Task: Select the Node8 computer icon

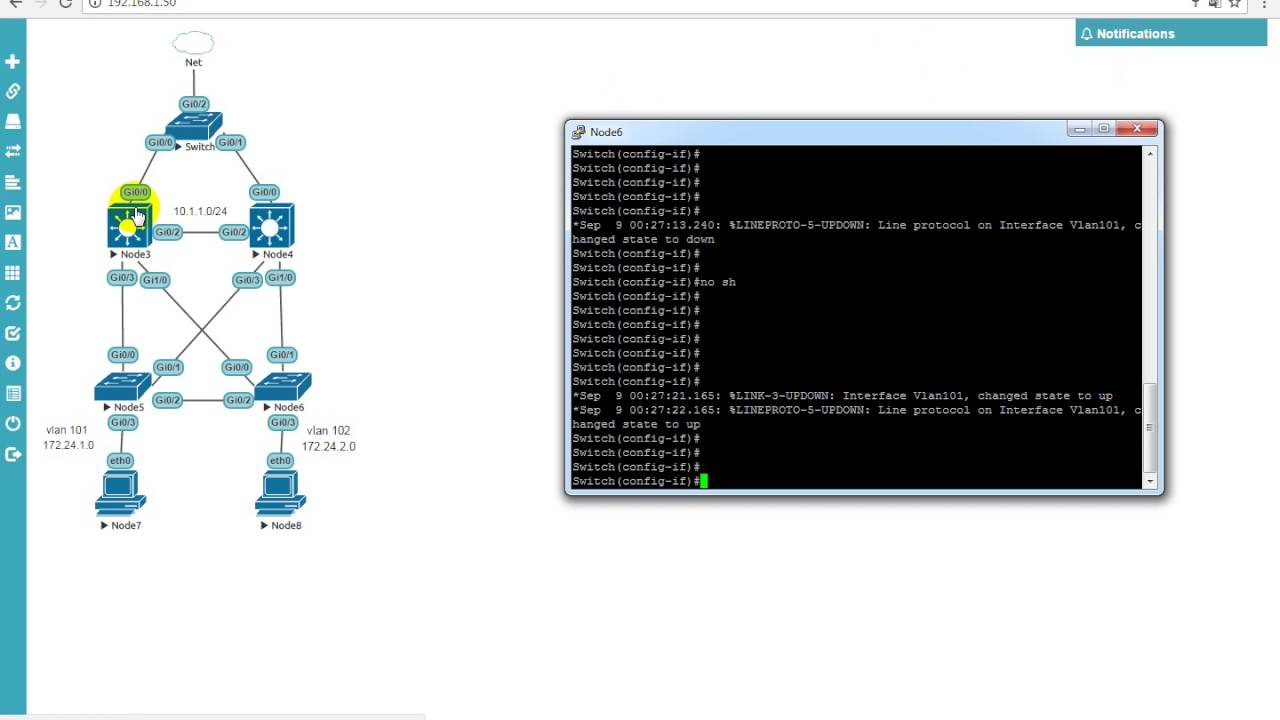Action: click(x=280, y=494)
